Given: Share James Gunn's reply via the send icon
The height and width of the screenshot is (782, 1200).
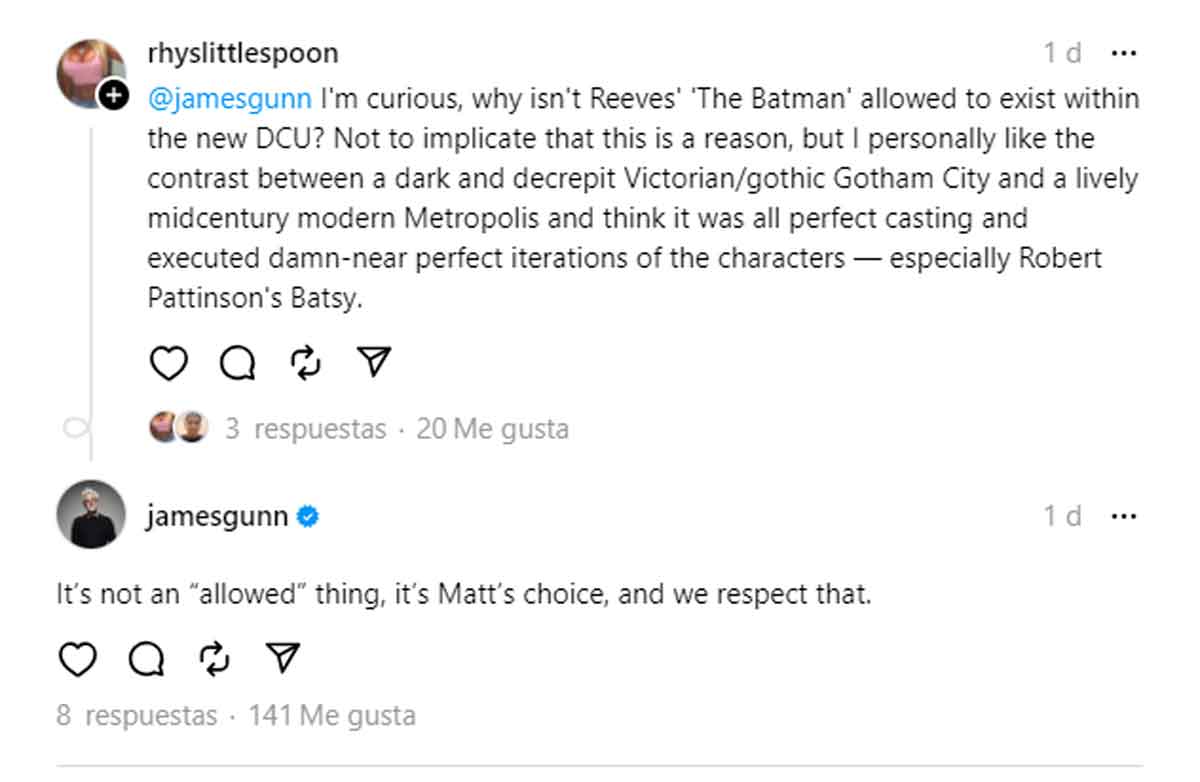Looking at the screenshot, I should [x=282, y=658].
